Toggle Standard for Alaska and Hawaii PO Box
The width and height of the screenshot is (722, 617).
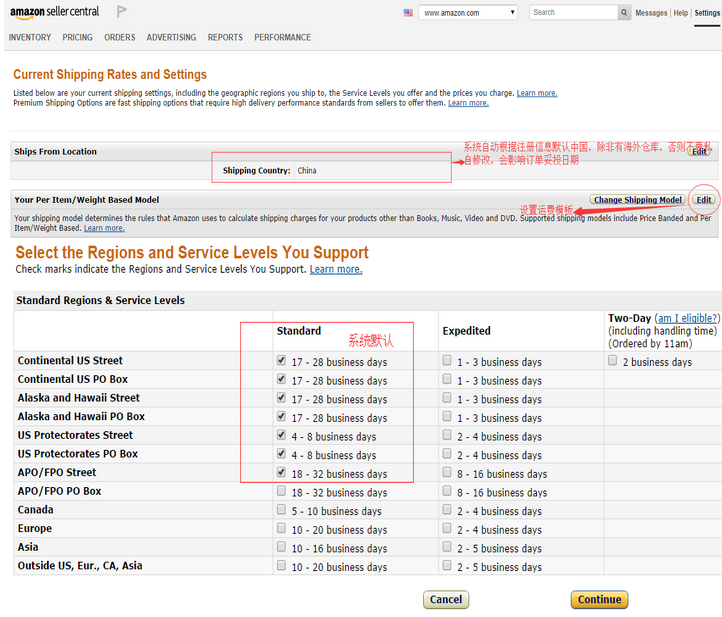point(281,416)
